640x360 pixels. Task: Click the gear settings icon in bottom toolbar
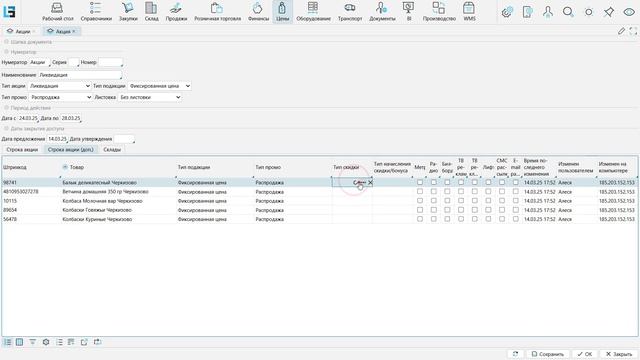point(46,342)
